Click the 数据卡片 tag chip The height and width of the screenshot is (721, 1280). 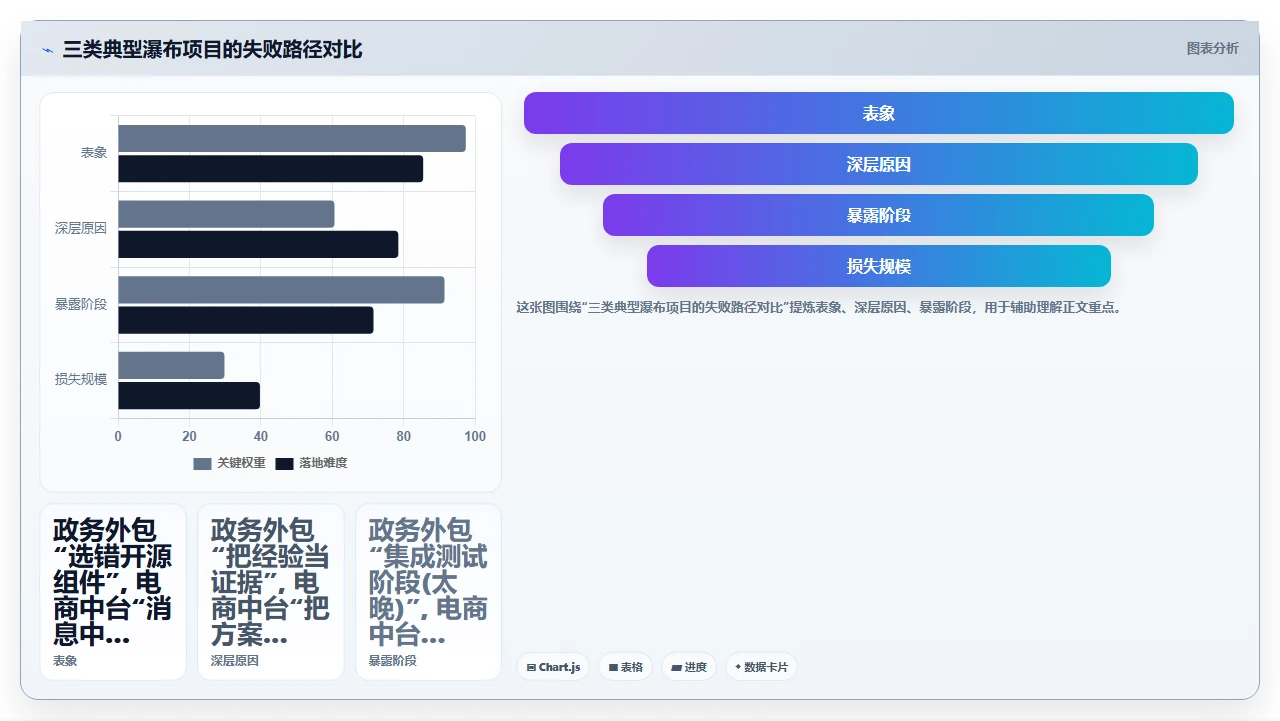pyautogui.click(x=761, y=667)
